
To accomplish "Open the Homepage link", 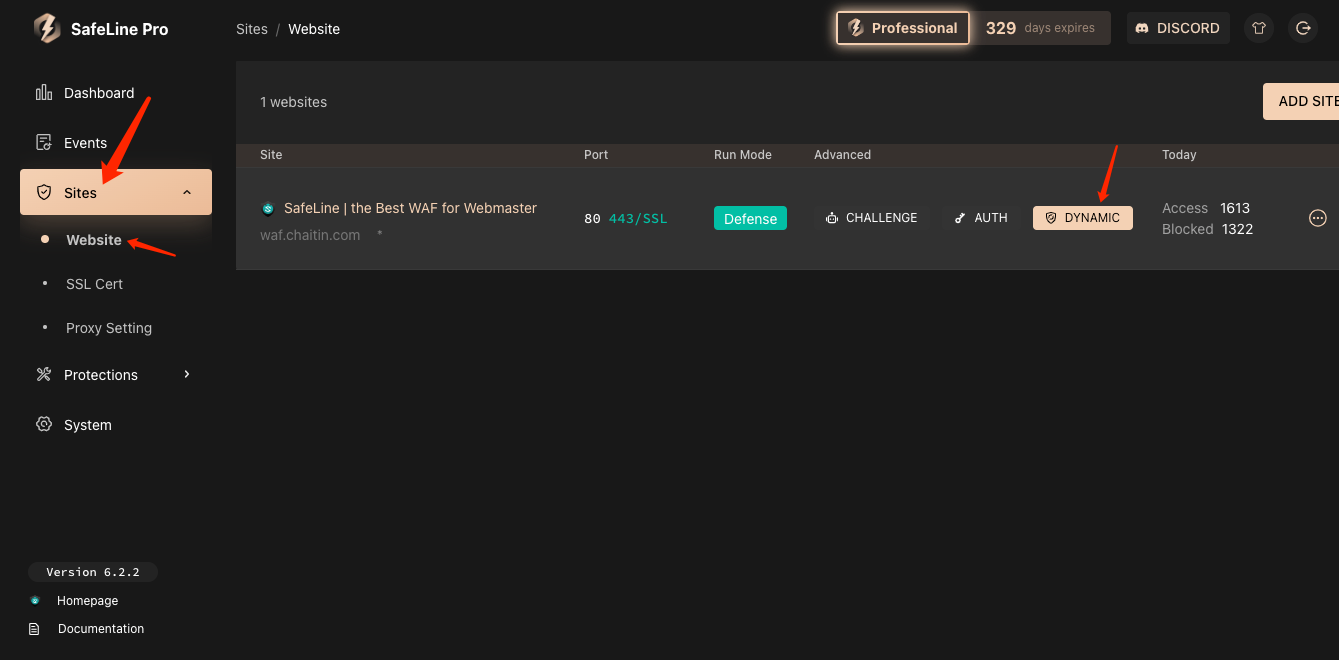I will (x=87, y=601).
